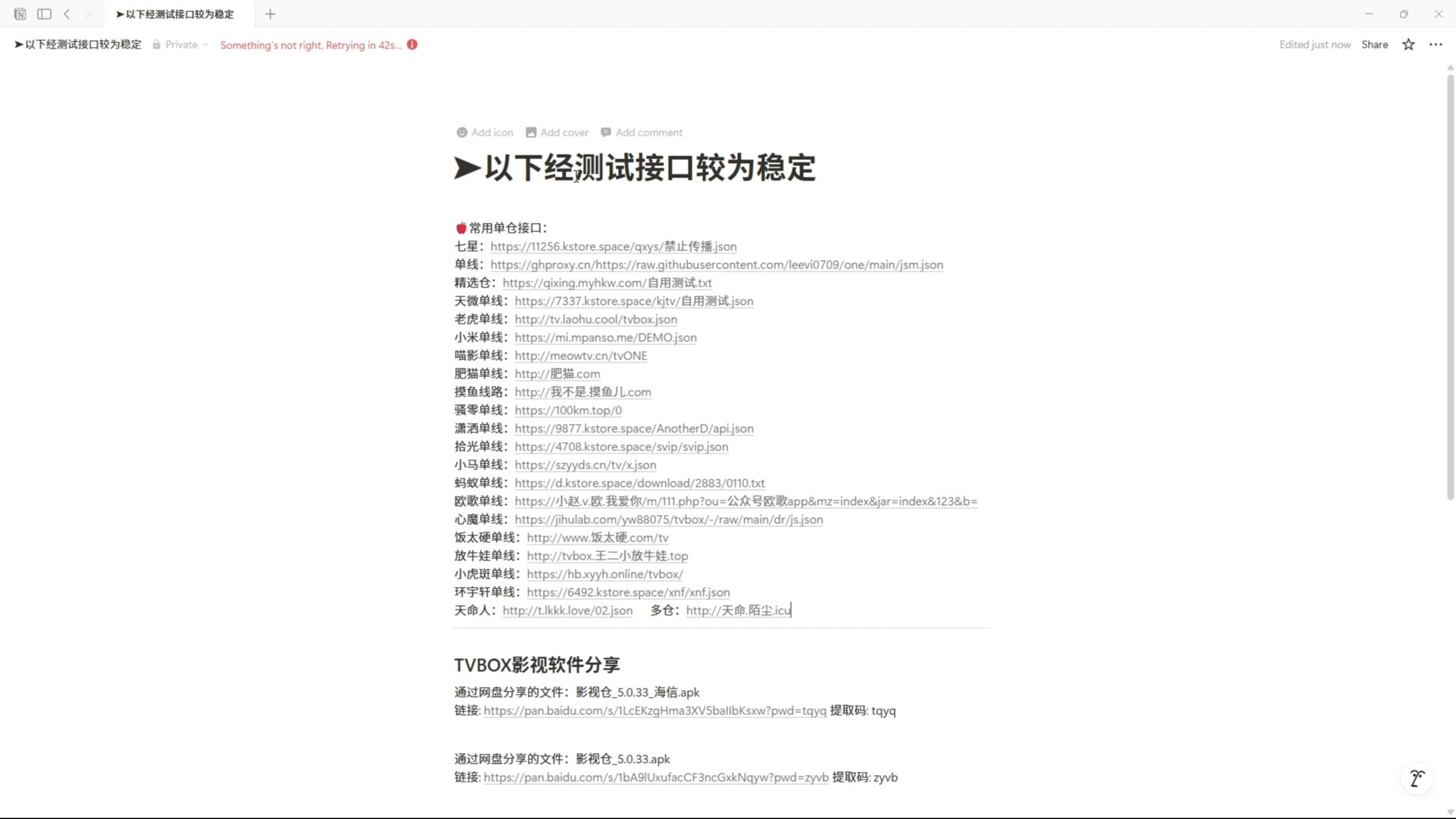Click the page title heading
Viewport: 1456px width, 819px height.
point(635,168)
